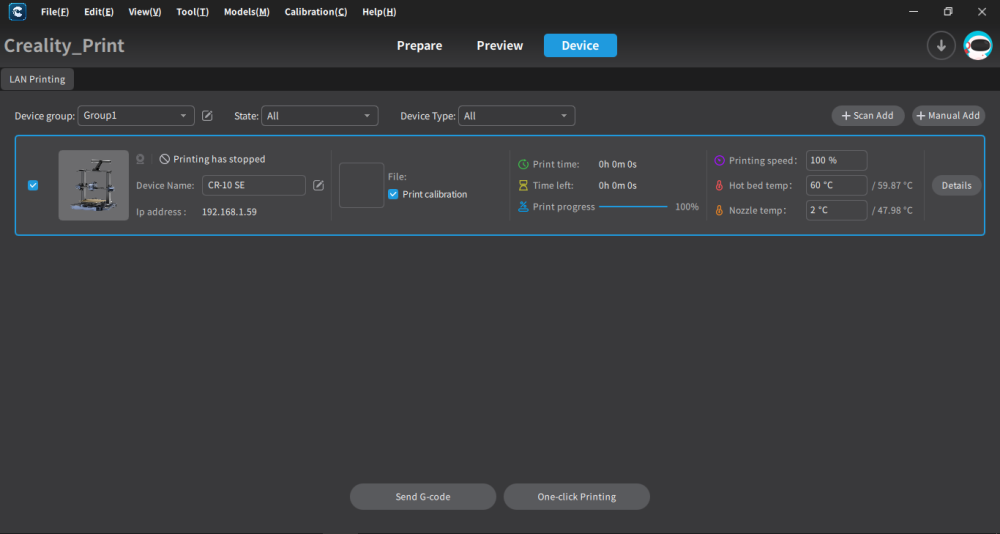Click the Hot bed temp 60 °C field
This screenshot has width=1000, height=534.
point(836,186)
